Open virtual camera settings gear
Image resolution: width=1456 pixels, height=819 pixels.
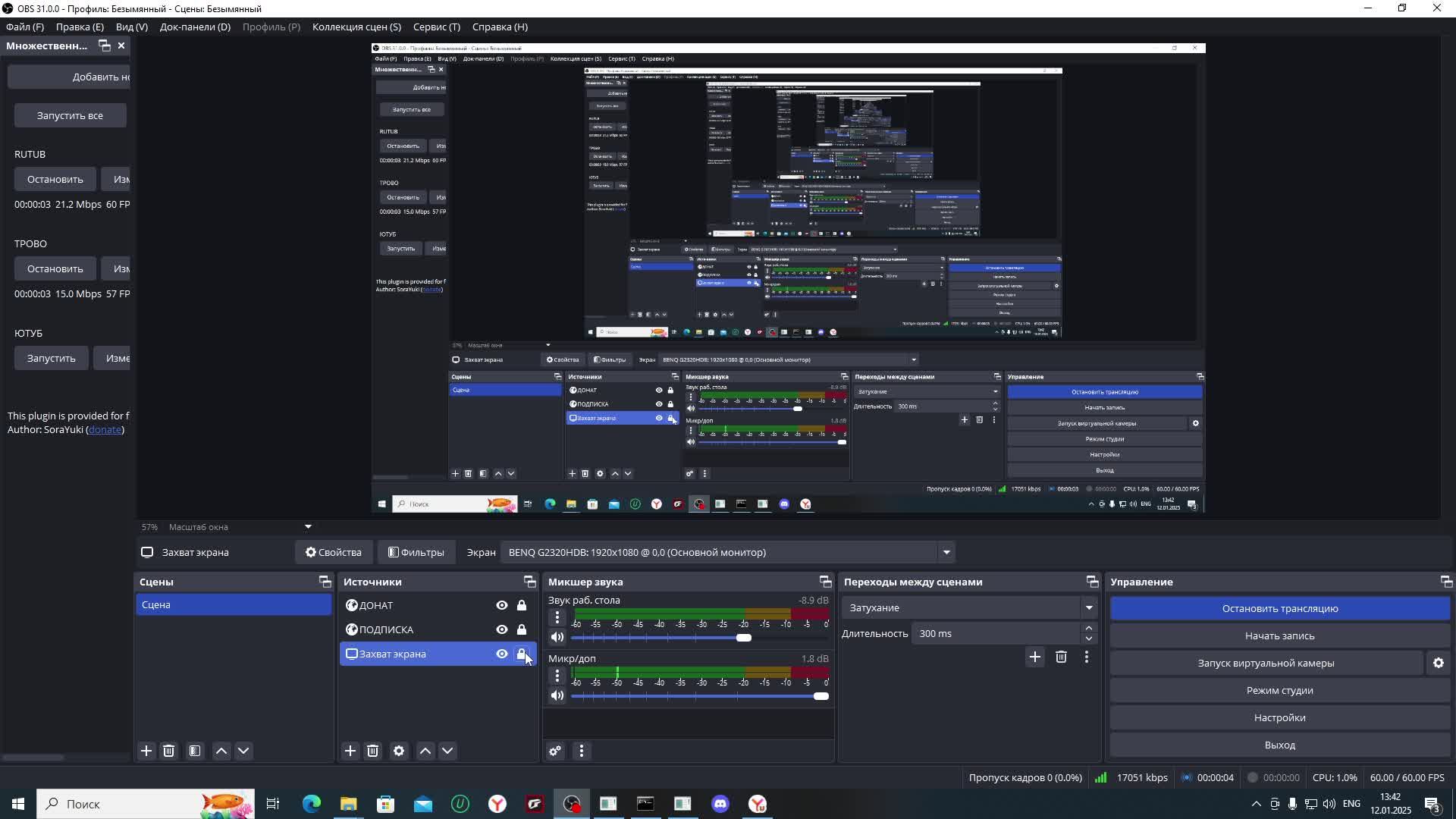pyautogui.click(x=1438, y=663)
